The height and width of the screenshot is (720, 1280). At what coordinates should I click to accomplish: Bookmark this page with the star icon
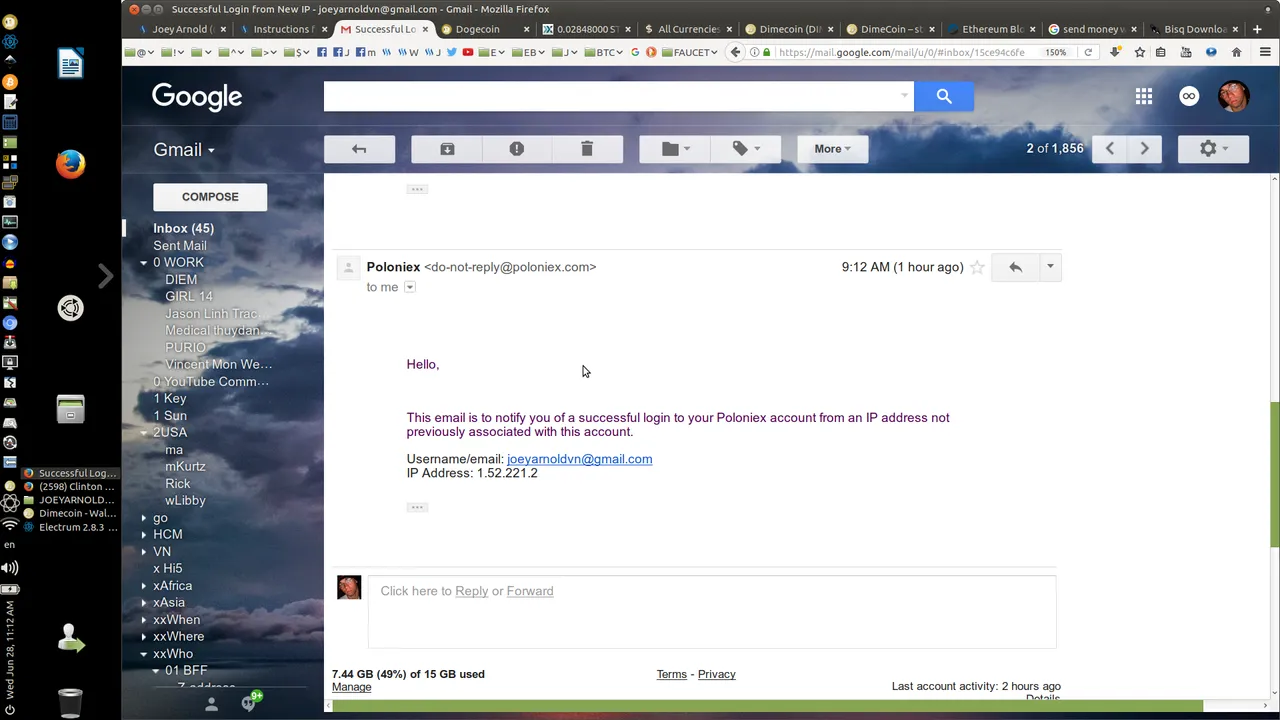[1139, 52]
